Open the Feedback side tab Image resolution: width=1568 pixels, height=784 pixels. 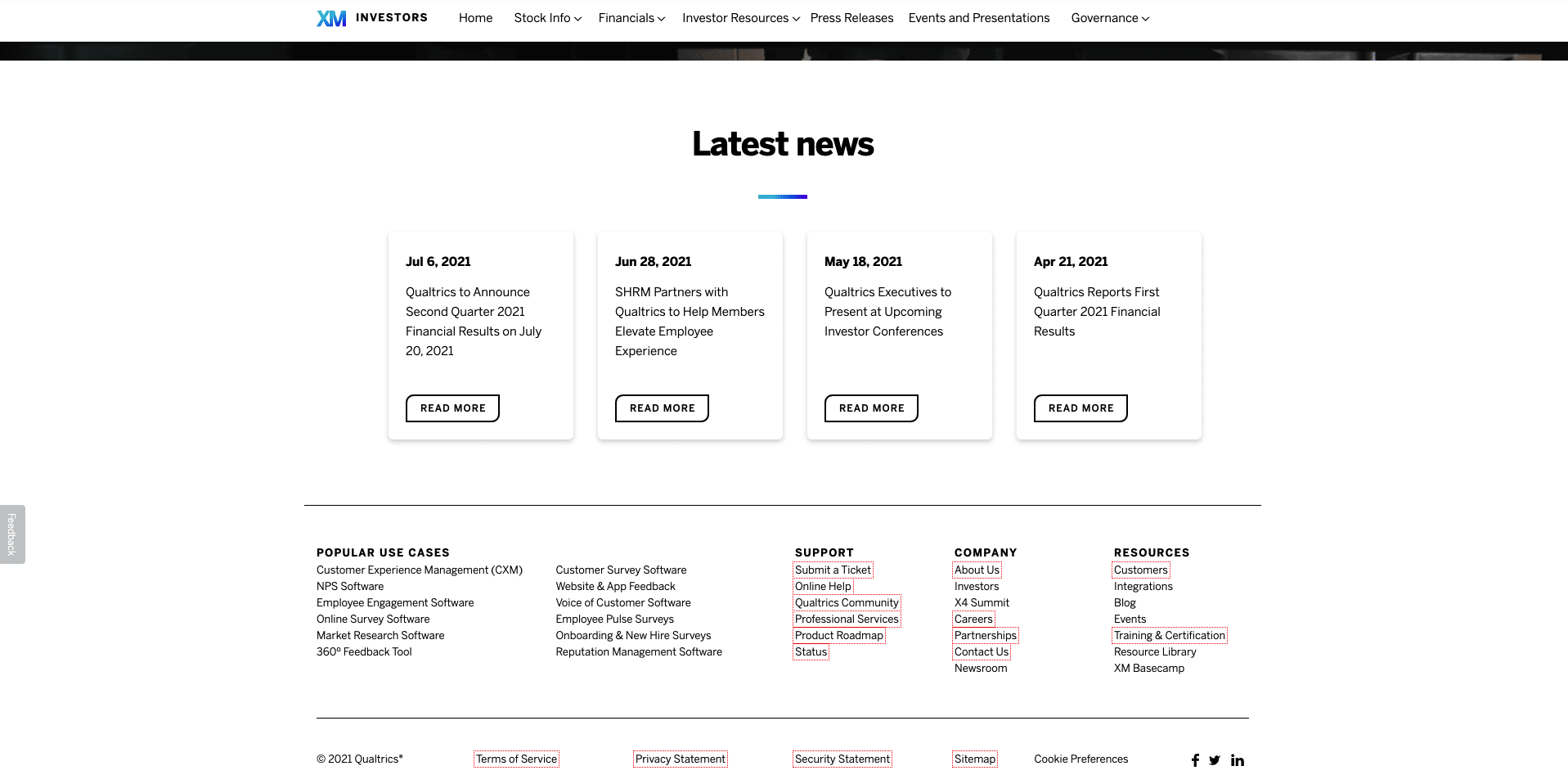tap(12, 534)
